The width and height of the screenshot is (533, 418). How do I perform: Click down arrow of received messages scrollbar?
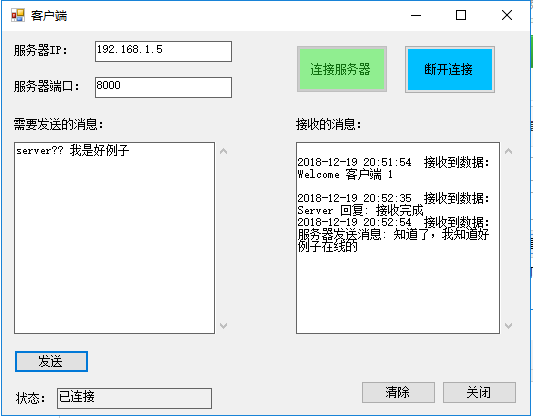click(509, 326)
